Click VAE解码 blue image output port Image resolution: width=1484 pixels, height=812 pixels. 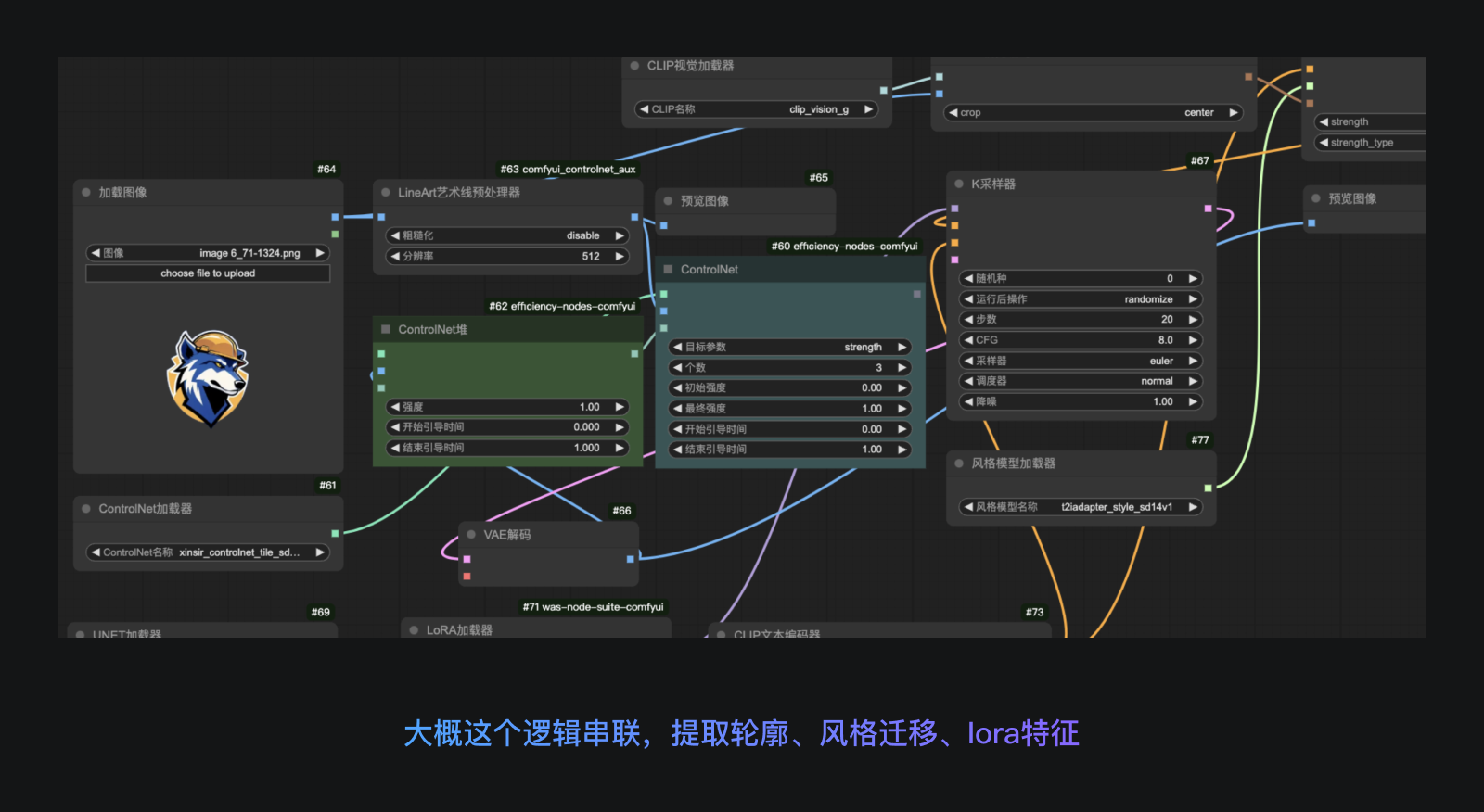pyautogui.click(x=630, y=559)
